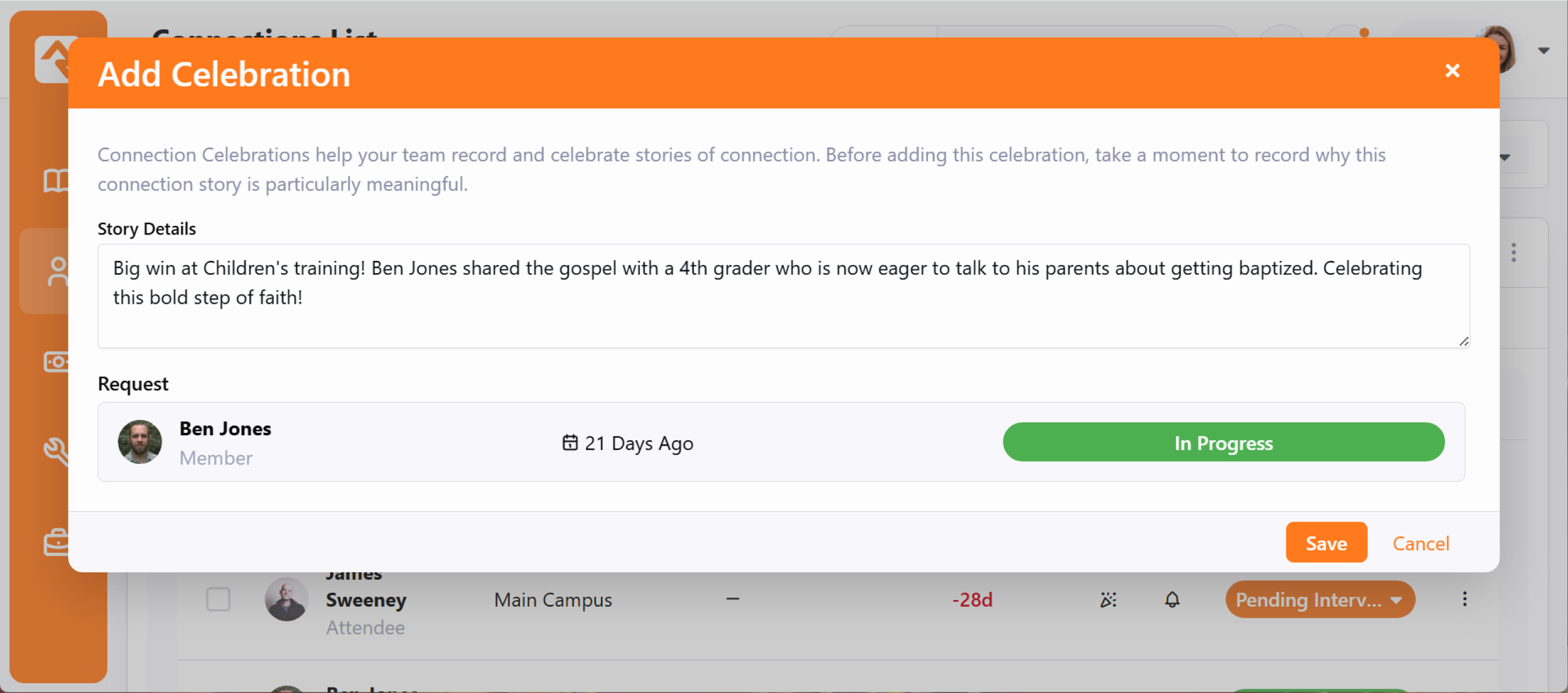Close the Add Celebration dialog
This screenshot has height=693, width=1568.
(1452, 71)
